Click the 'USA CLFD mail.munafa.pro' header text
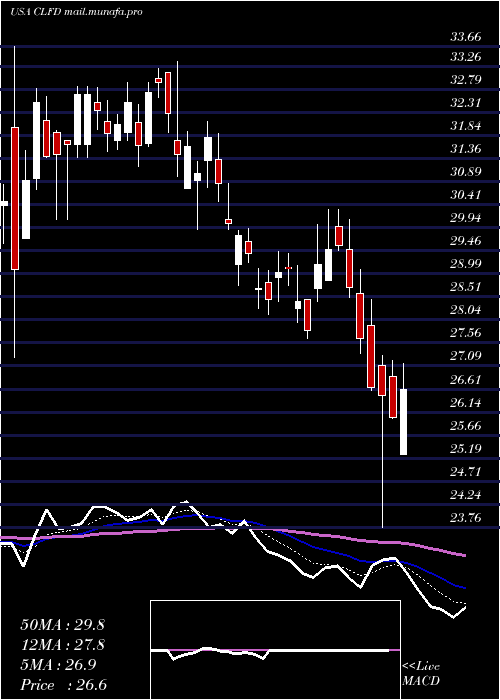The image size is (500, 700). coord(76,12)
